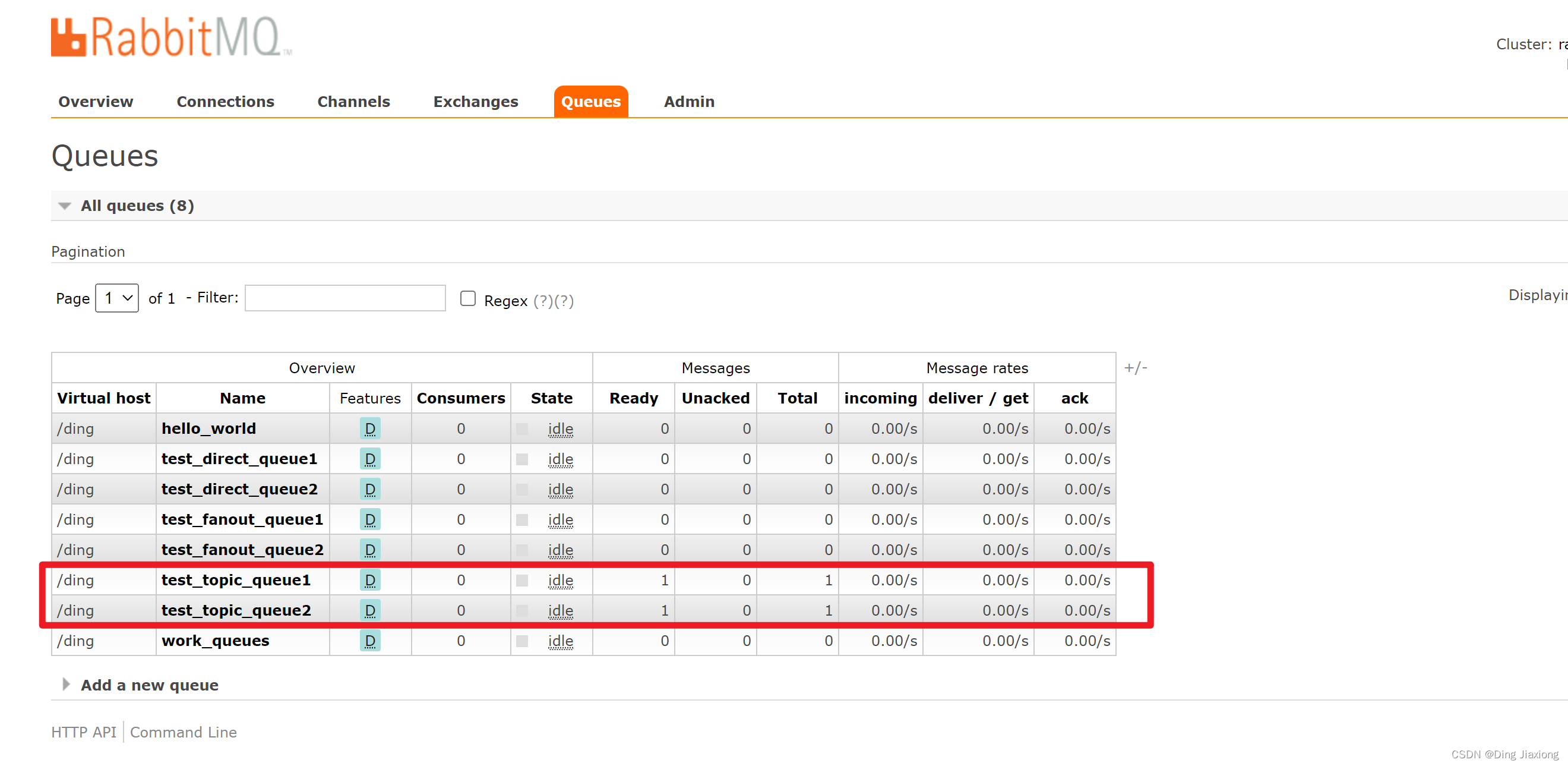This screenshot has height=766, width=1568.
Task: Sort by the Consumers column header
Action: tap(461, 399)
